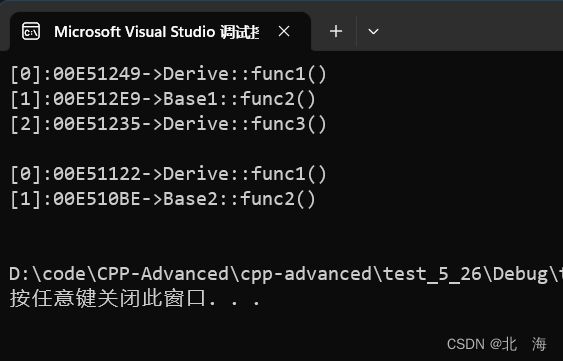Click the D:\code\CPP-Advanced path line
This screenshot has height=361, width=563.
click(286, 274)
